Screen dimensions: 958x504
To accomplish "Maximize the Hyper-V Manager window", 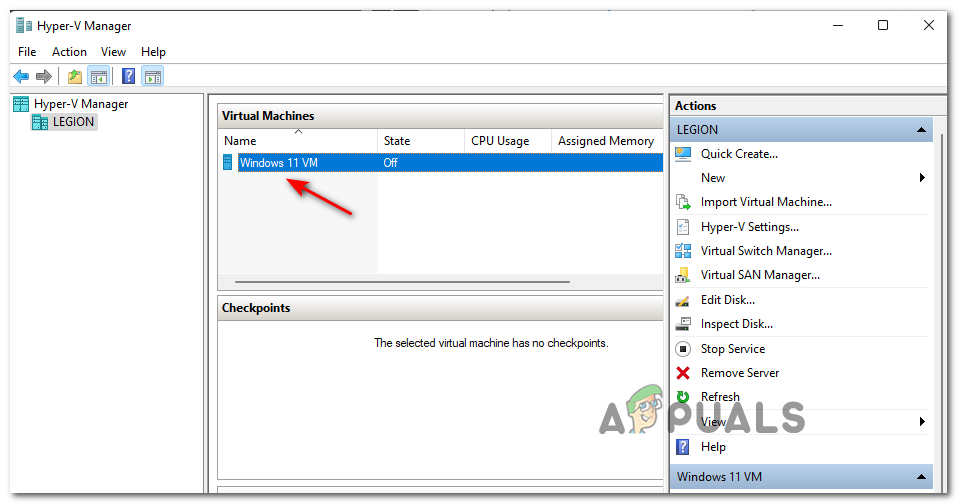I will 883,25.
